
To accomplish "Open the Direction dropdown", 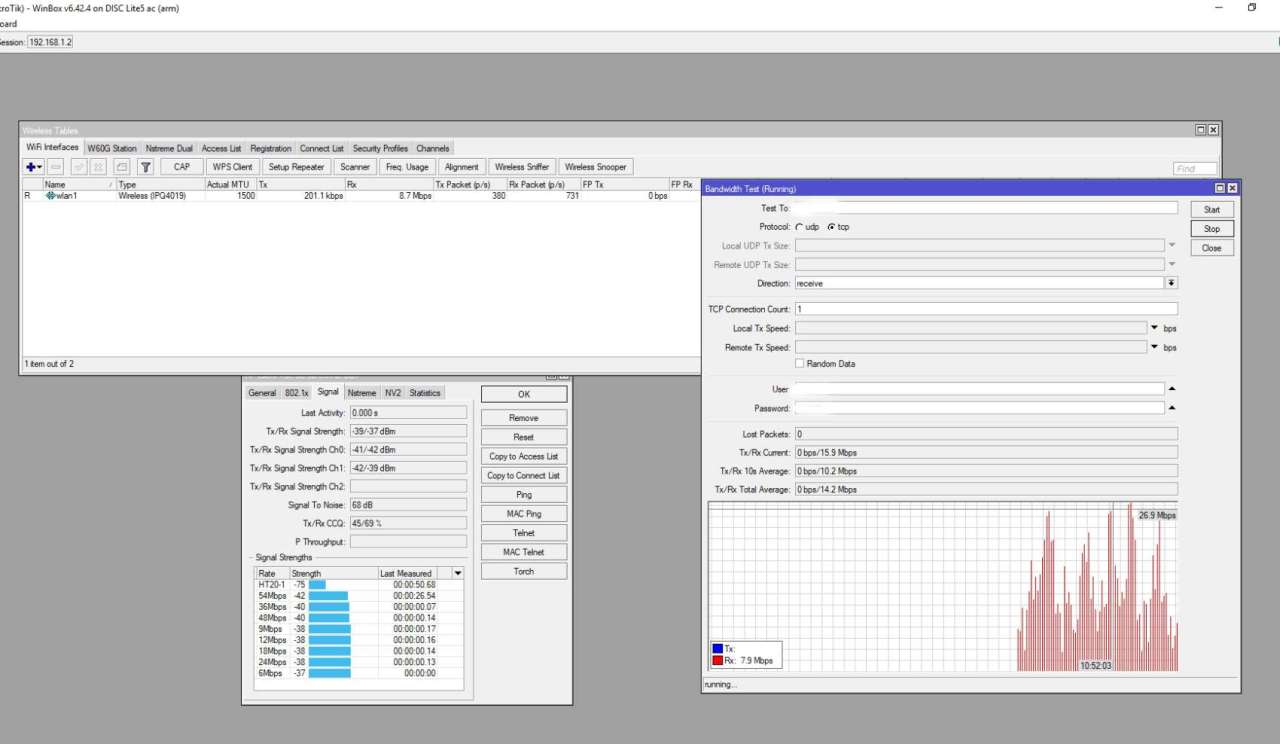I will [x=1171, y=284].
